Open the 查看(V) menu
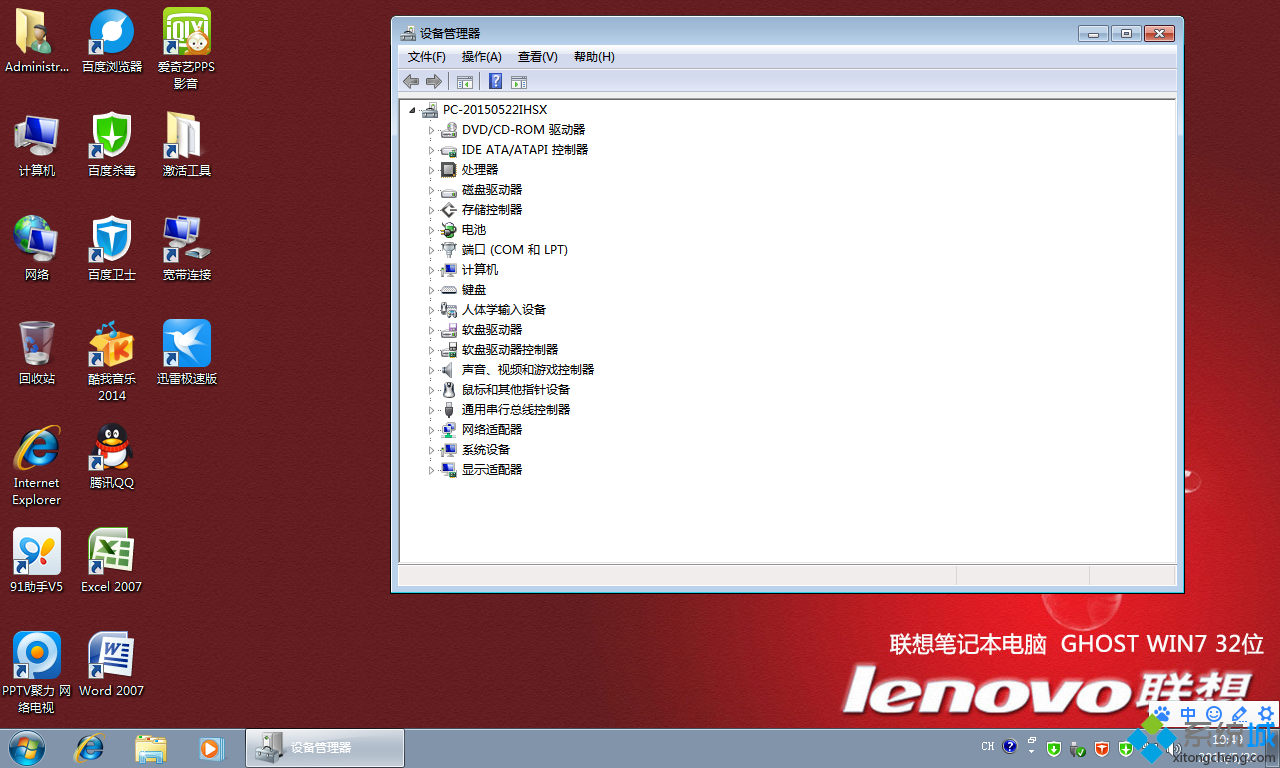The height and width of the screenshot is (768, 1280). pos(537,57)
